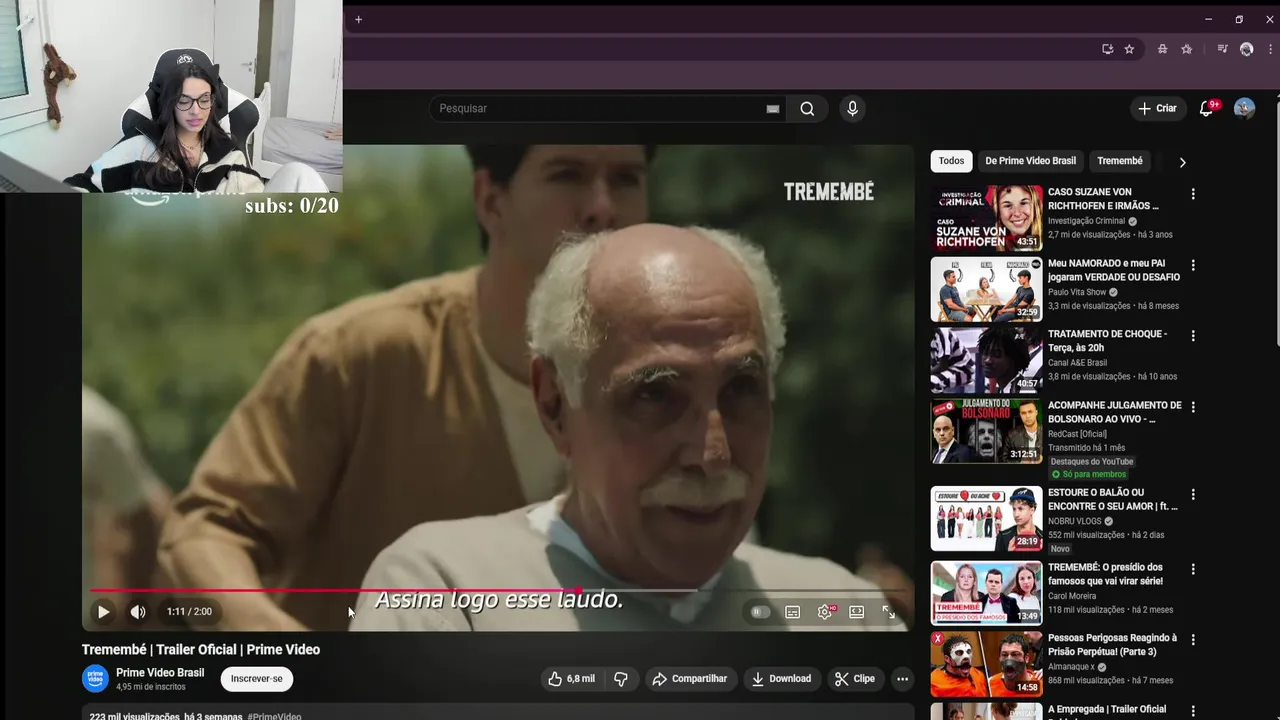Open Suzane von Richthofen case thumbnail
1280x720 pixels.
point(986,217)
